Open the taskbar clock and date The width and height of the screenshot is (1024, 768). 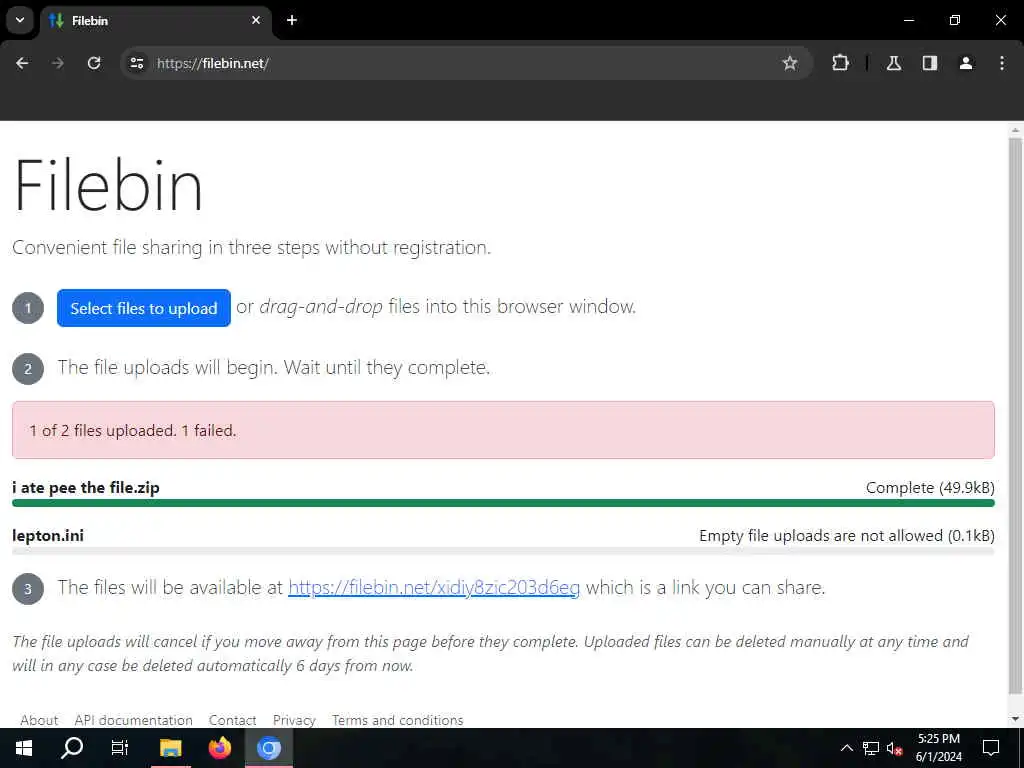coord(938,748)
